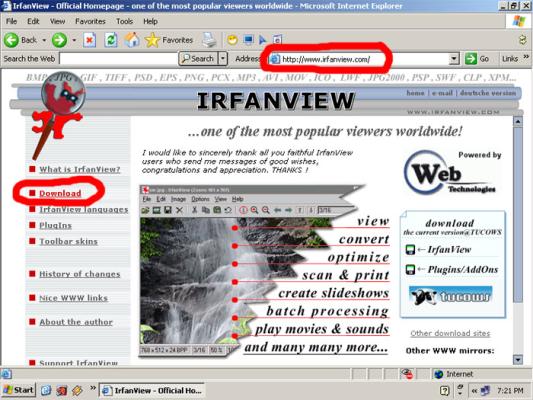The width and height of the screenshot is (533, 400).
Task: Open the Favorites menu in the menu bar
Action: point(90,21)
